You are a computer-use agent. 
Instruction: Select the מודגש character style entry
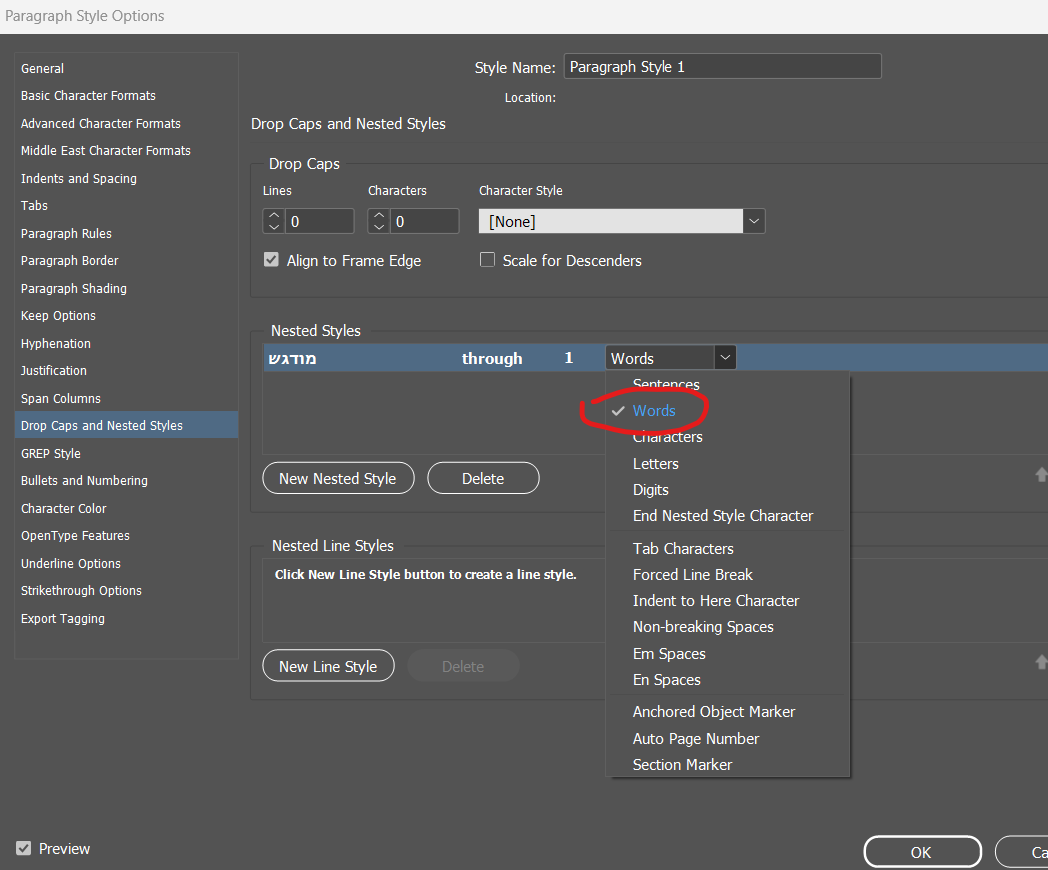click(x=292, y=359)
